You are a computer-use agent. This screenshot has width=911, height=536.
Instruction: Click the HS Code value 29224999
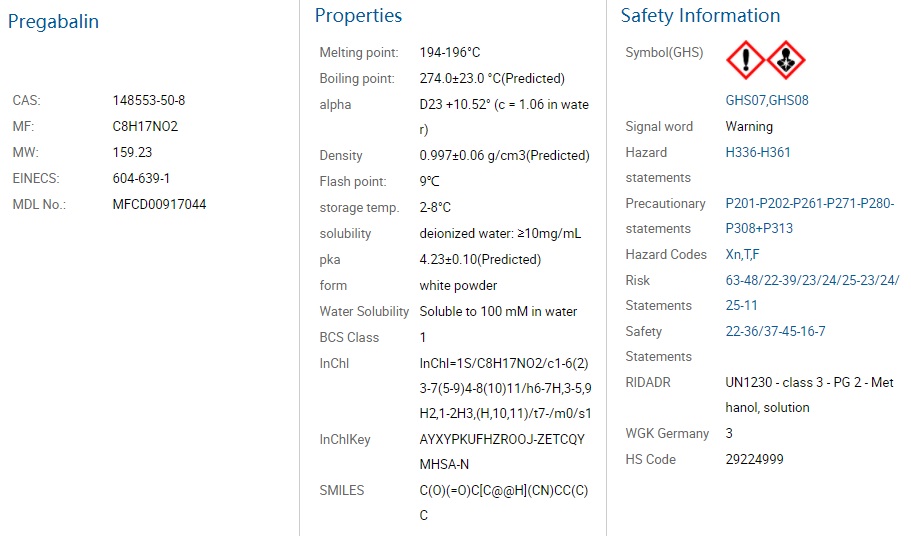pyautogui.click(x=754, y=459)
